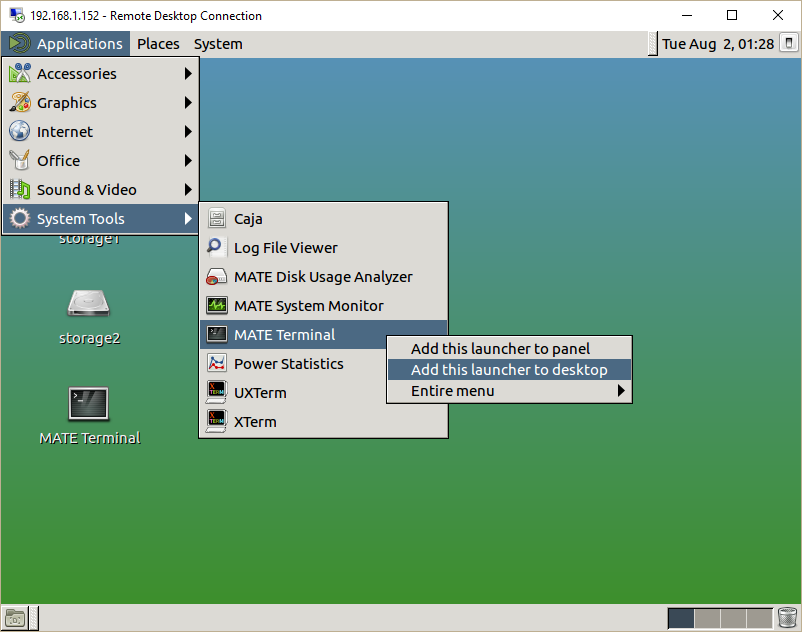Screen dimensions: 802x632
Task: Click the Sound & Video film icon
Action: (x=19, y=189)
